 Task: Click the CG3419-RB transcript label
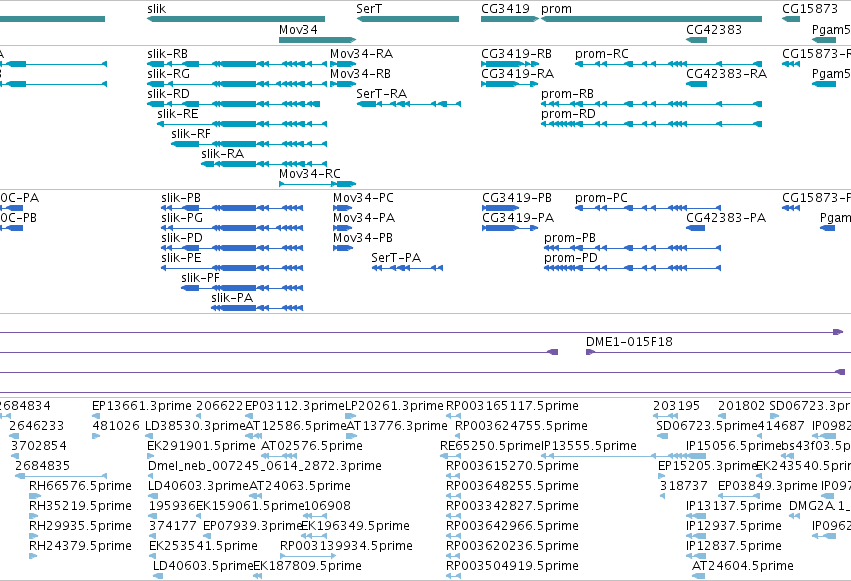(516, 54)
